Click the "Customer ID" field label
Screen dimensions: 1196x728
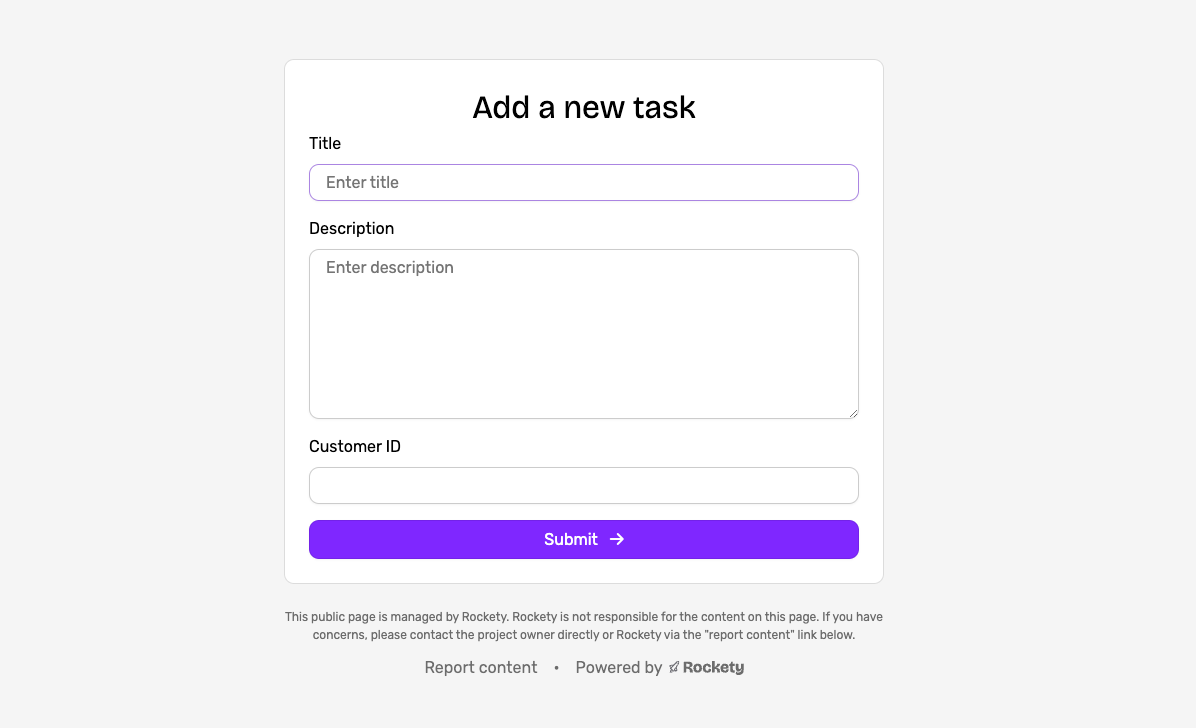pyautogui.click(x=354, y=447)
